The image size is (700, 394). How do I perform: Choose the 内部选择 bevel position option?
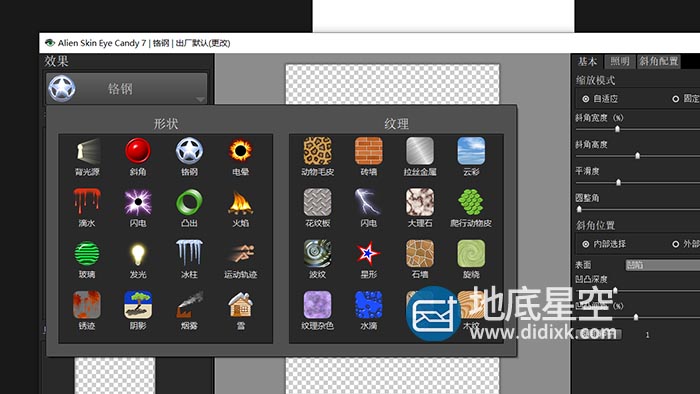[x=586, y=244]
